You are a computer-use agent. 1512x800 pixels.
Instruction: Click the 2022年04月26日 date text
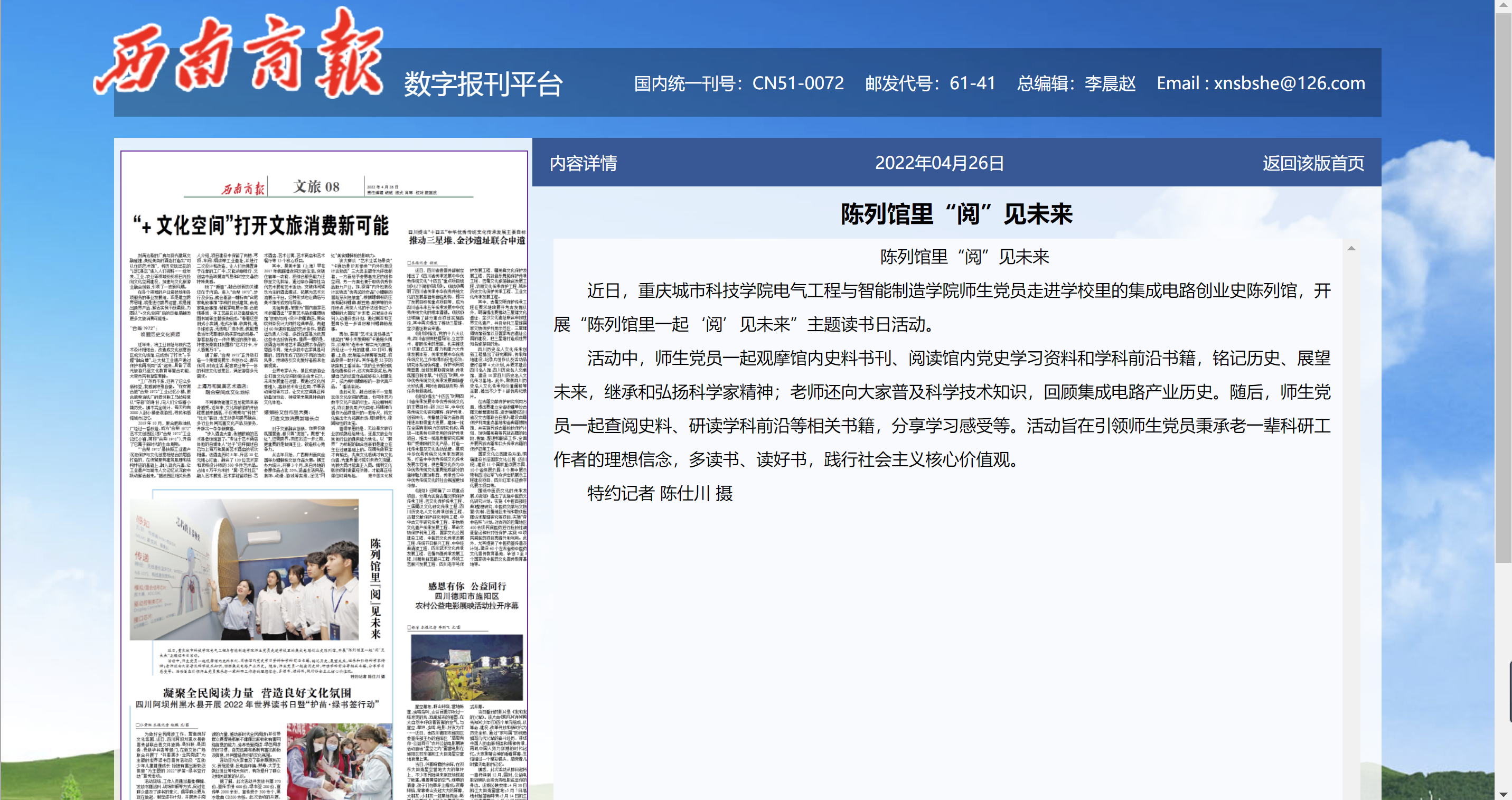[939, 163]
